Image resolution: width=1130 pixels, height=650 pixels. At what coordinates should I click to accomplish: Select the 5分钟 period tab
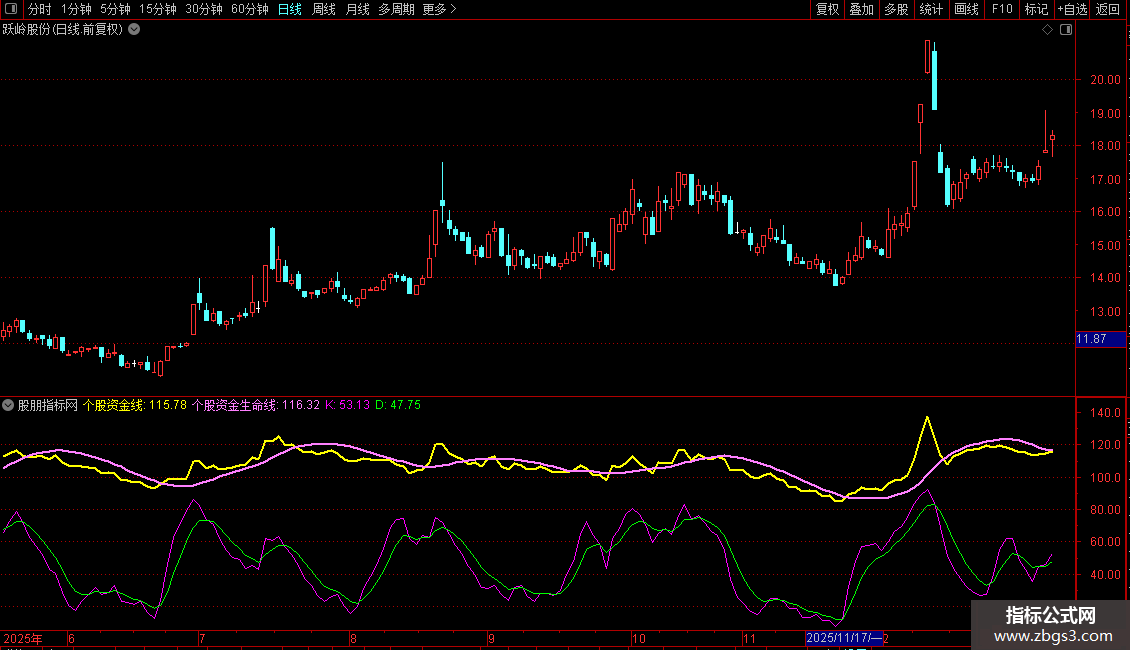(115, 9)
